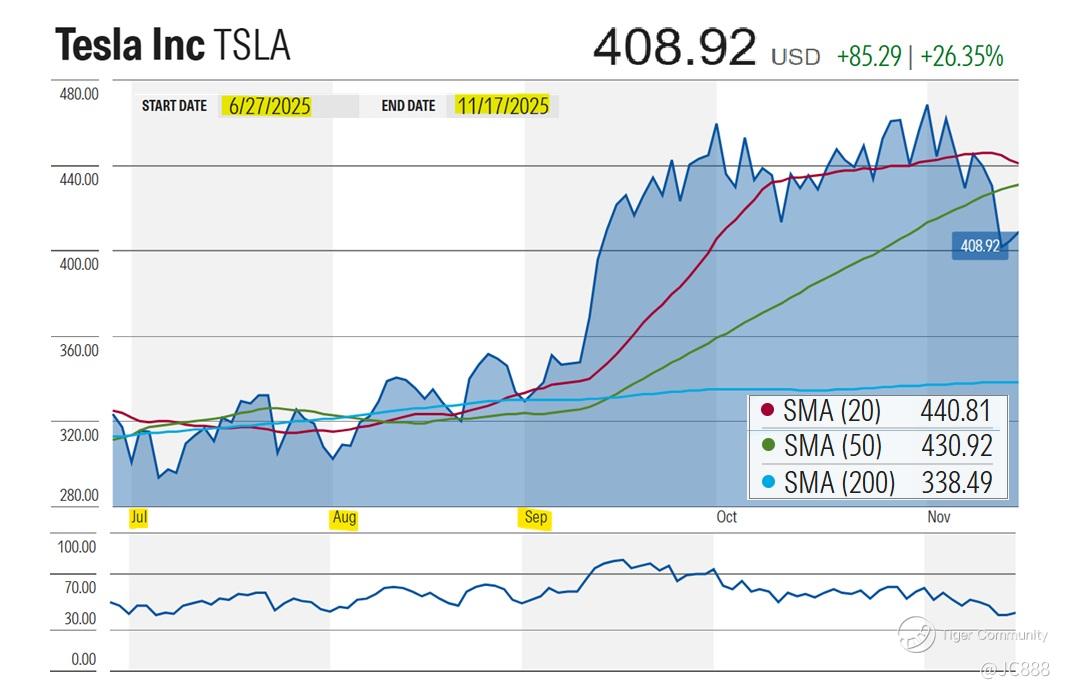The height and width of the screenshot is (694, 1070).
Task: Click the end date field 11/17/2025
Action: pos(503,106)
